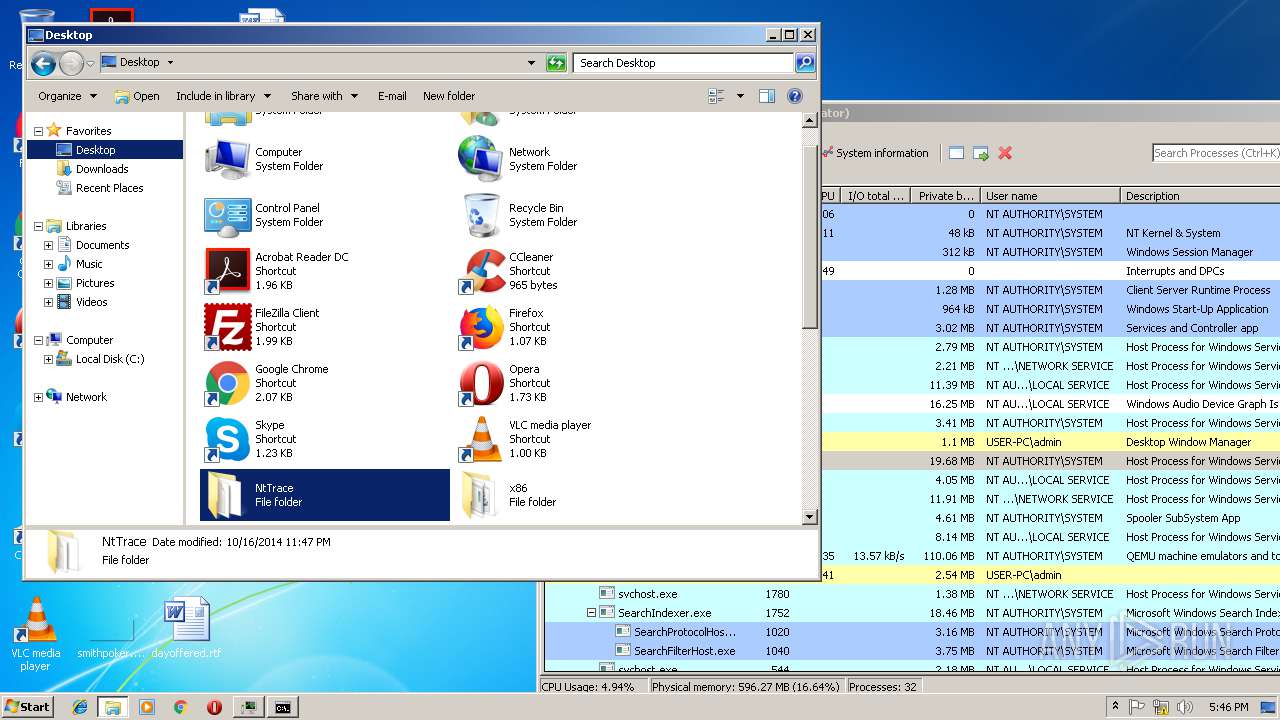Expand the Pictures library node
Image resolution: width=1280 pixels, height=720 pixels.
[48, 283]
